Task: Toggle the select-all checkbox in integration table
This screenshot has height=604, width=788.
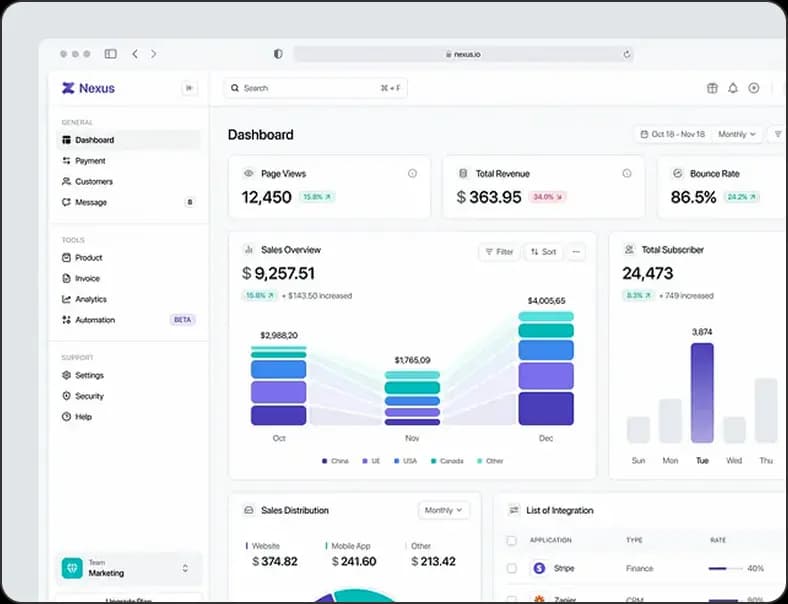Action: [512, 540]
